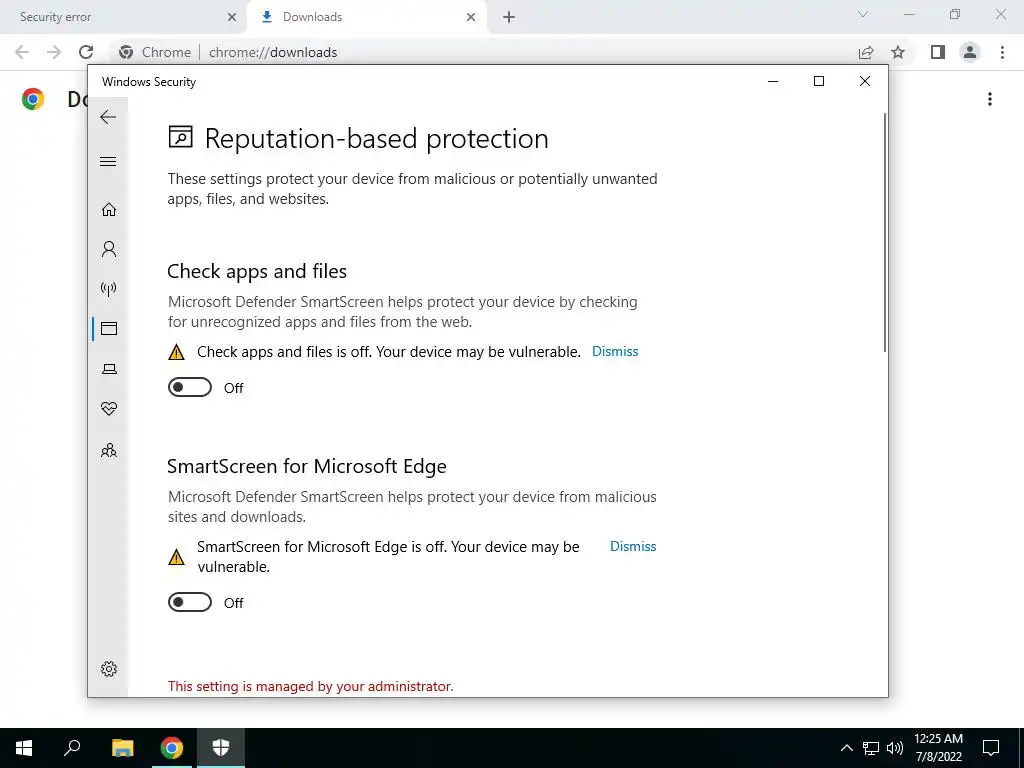This screenshot has width=1024, height=768.
Task: Open Account protection in the sidebar
Action: [x=108, y=249]
